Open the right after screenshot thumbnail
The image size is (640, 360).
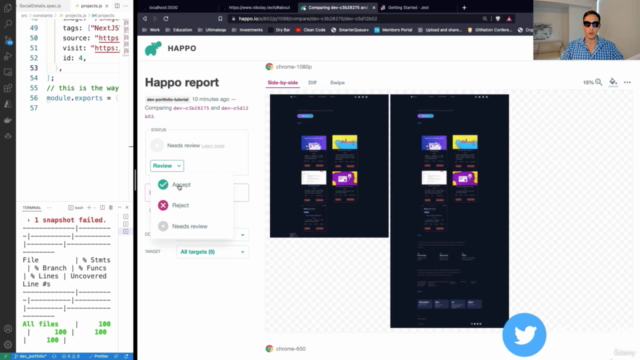point(449,211)
